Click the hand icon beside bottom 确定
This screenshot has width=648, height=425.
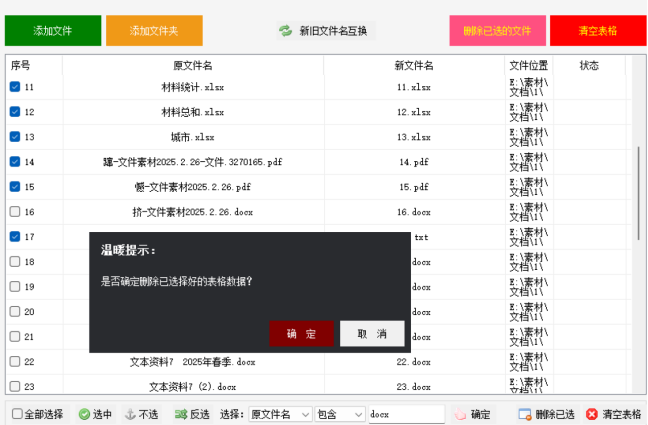point(460,414)
